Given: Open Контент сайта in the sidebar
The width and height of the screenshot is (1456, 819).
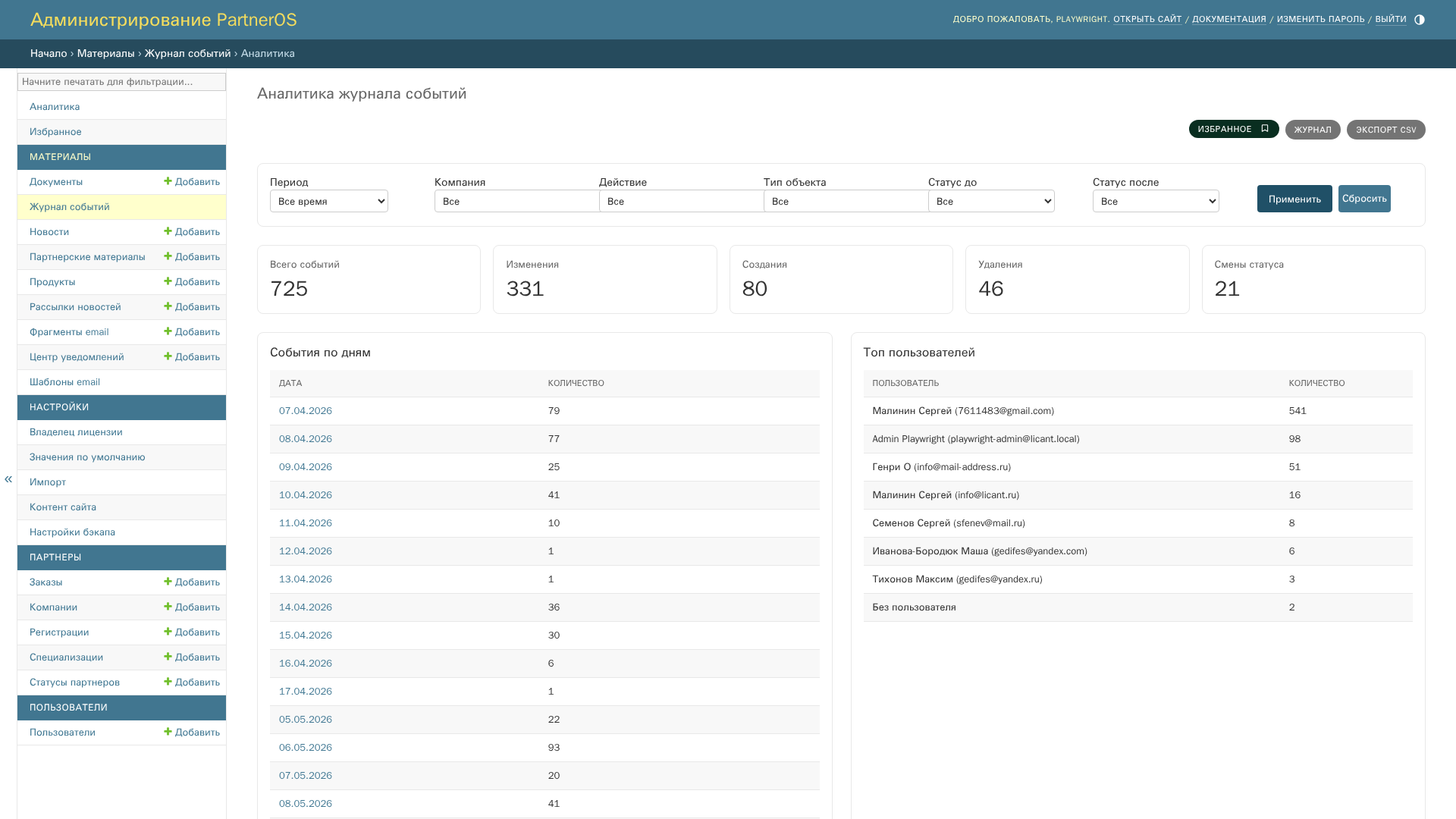Looking at the screenshot, I should (63, 507).
